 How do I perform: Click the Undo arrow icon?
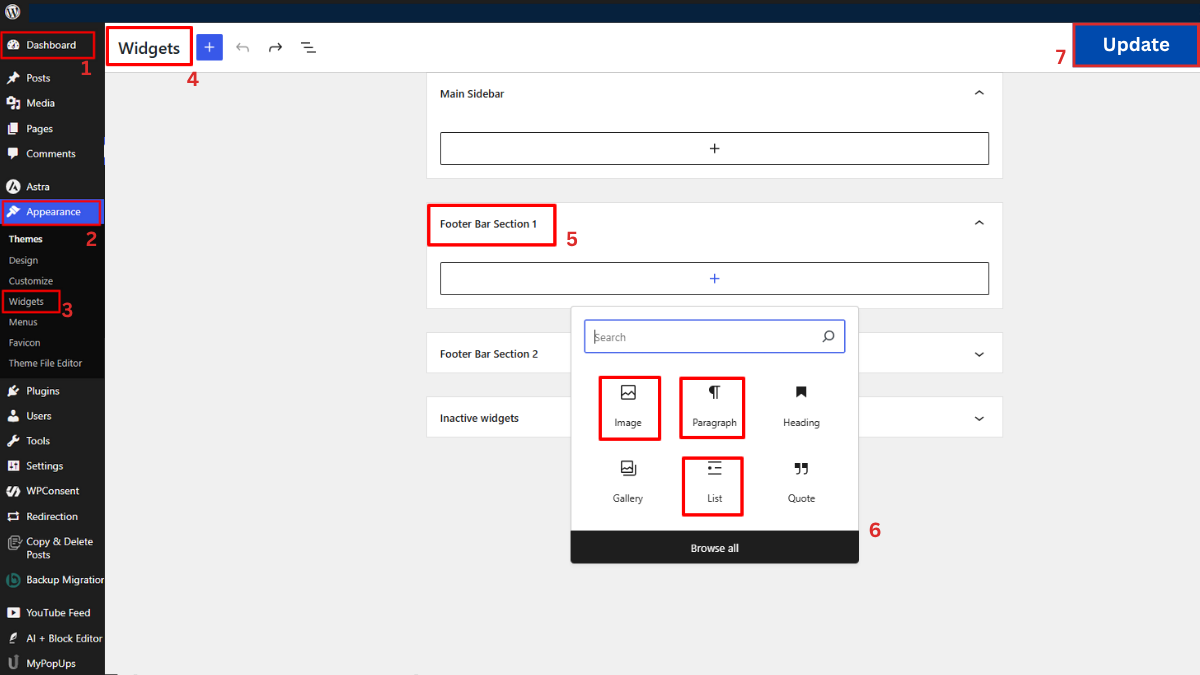(x=241, y=47)
